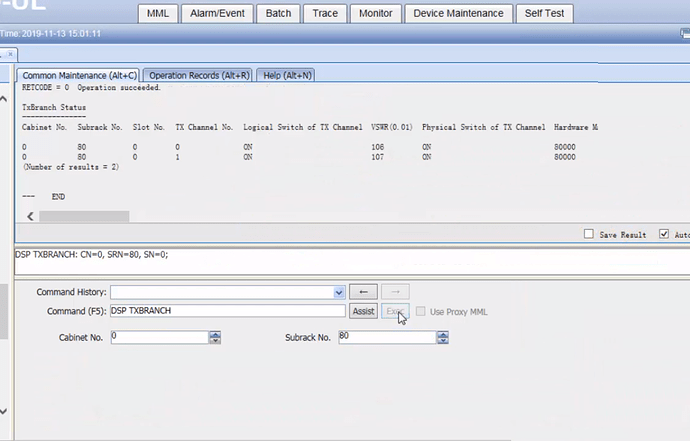Switch to the Monitor tab

(x=375, y=14)
